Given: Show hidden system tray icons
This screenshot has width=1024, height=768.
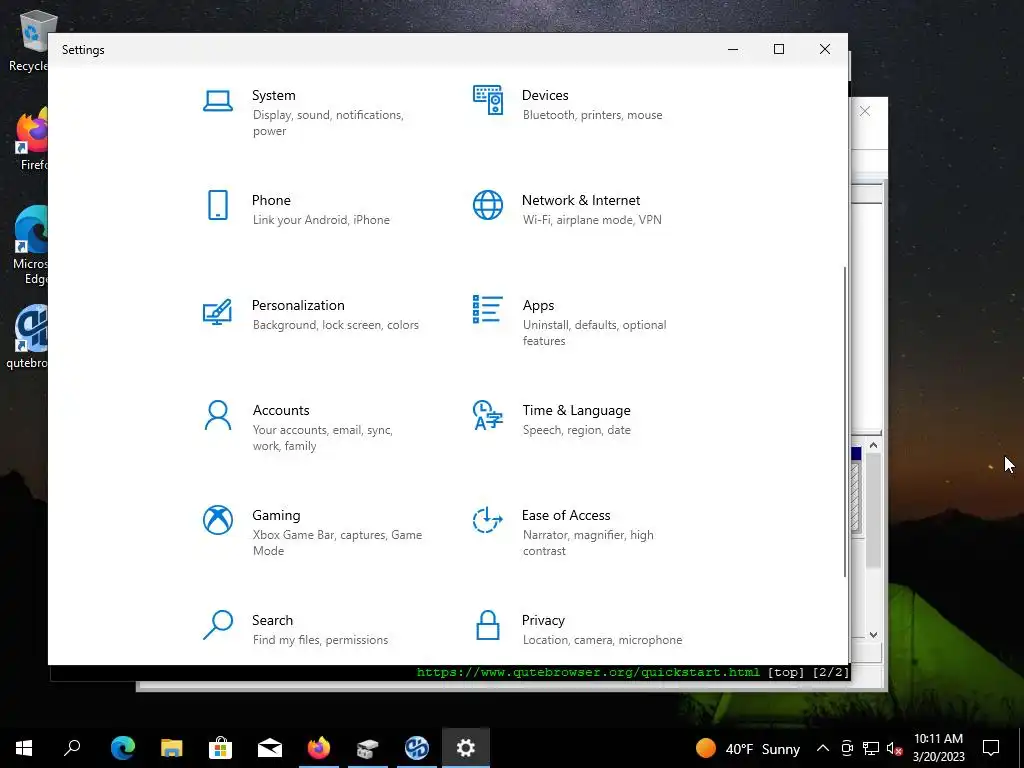Looking at the screenshot, I should click(823, 748).
